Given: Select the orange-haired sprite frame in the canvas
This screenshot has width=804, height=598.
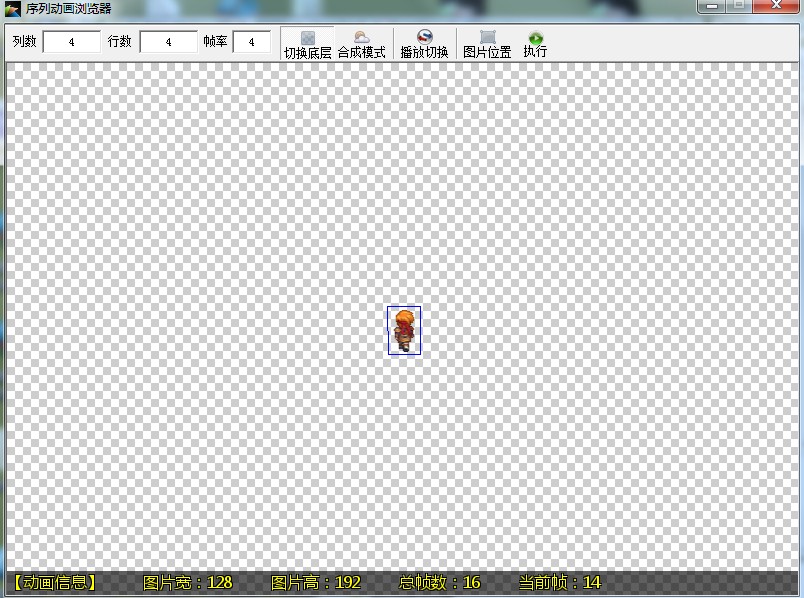Looking at the screenshot, I should [404, 330].
